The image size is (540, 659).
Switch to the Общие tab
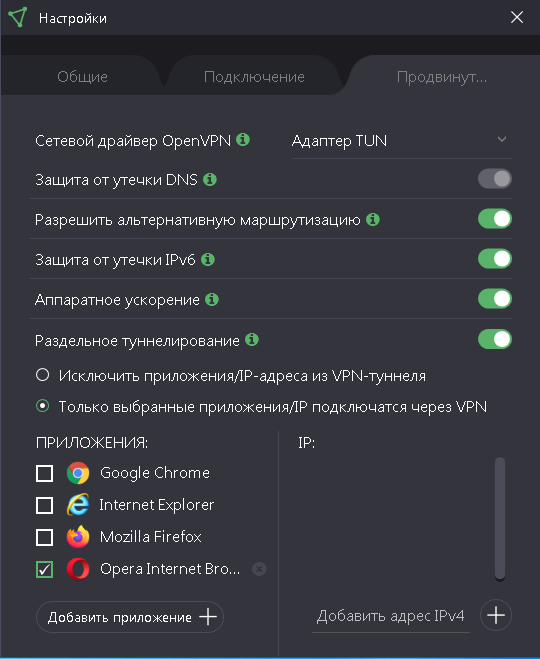[82, 76]
